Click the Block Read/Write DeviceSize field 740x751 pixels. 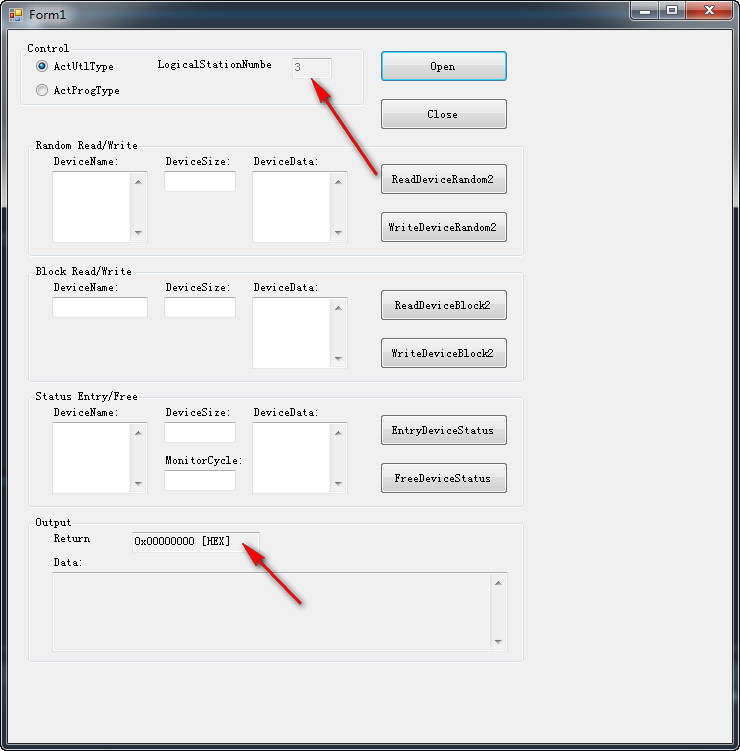coord(200,307)
